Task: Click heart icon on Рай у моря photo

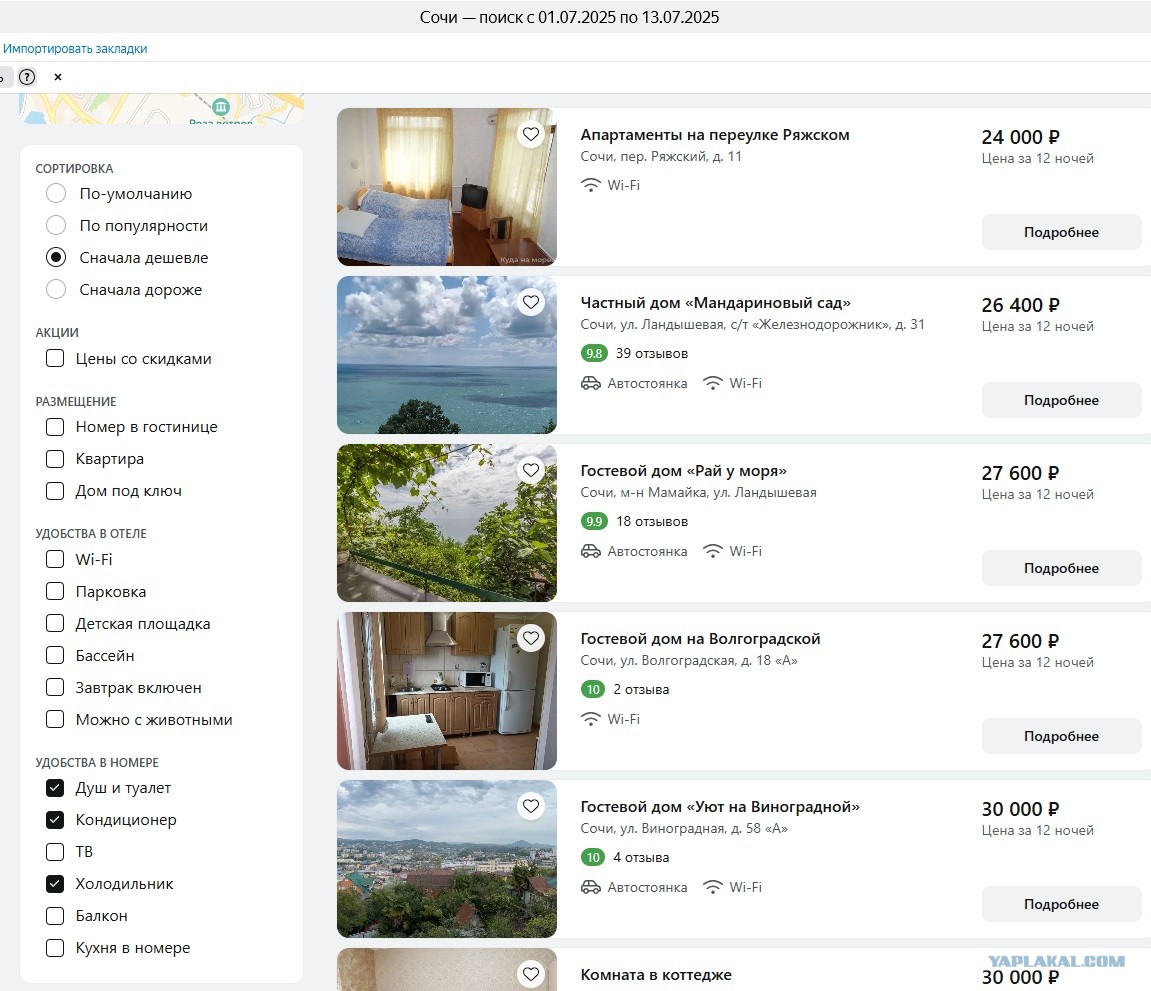Action: 531,470
